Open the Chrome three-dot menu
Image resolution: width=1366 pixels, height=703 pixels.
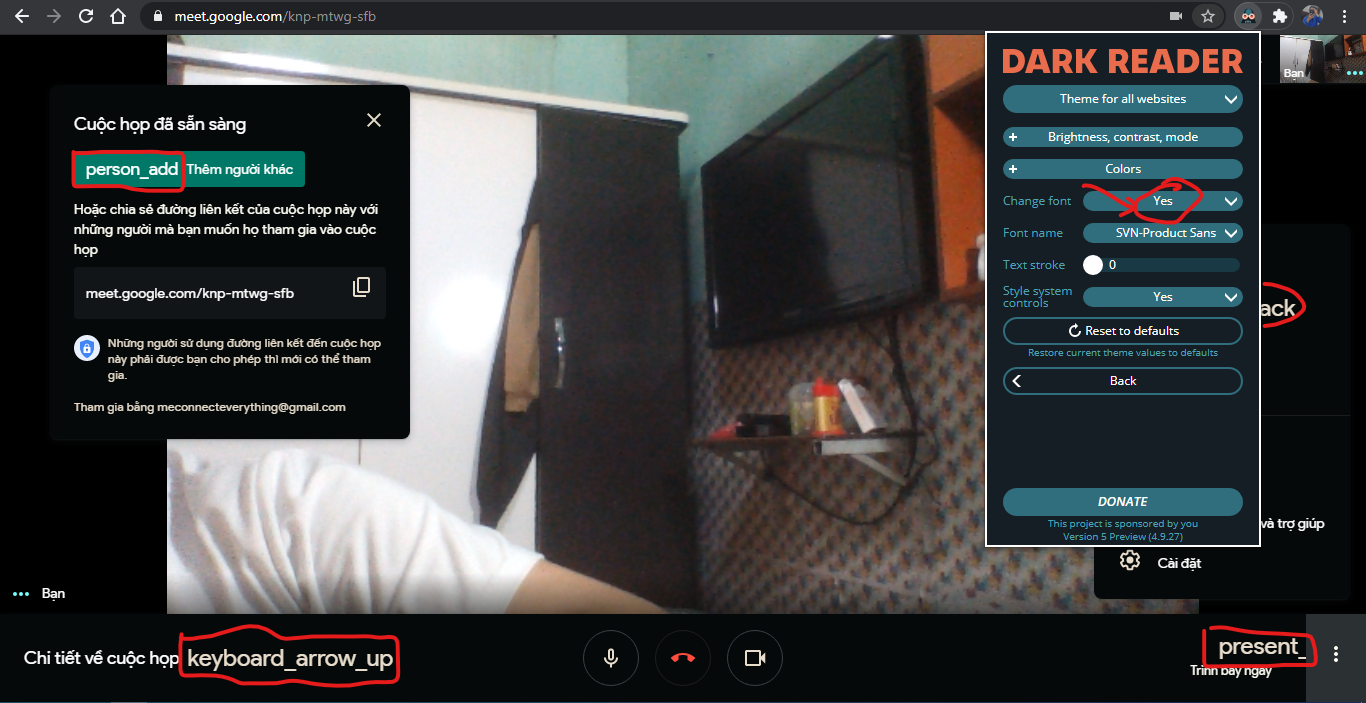tap(1346, 16)
